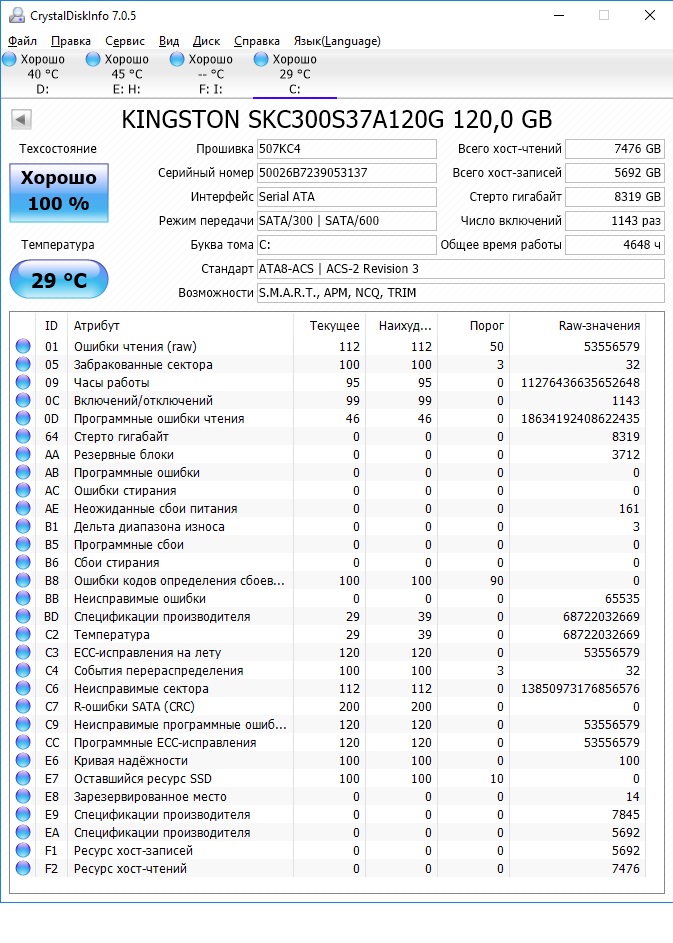Open the Правка menu
Image resolution: width=673 pixels, height=943 pixels.
point(71,41)
